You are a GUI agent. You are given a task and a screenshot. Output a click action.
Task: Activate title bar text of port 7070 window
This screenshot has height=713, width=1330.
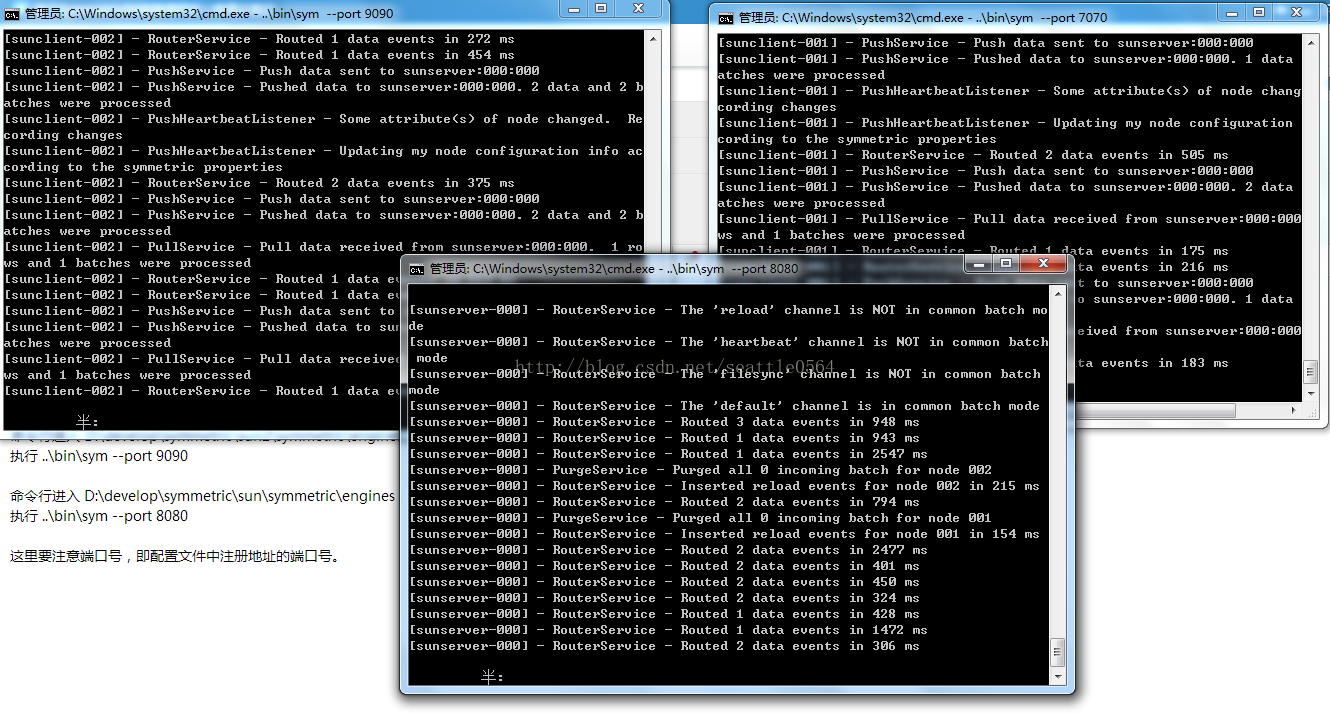923,18
